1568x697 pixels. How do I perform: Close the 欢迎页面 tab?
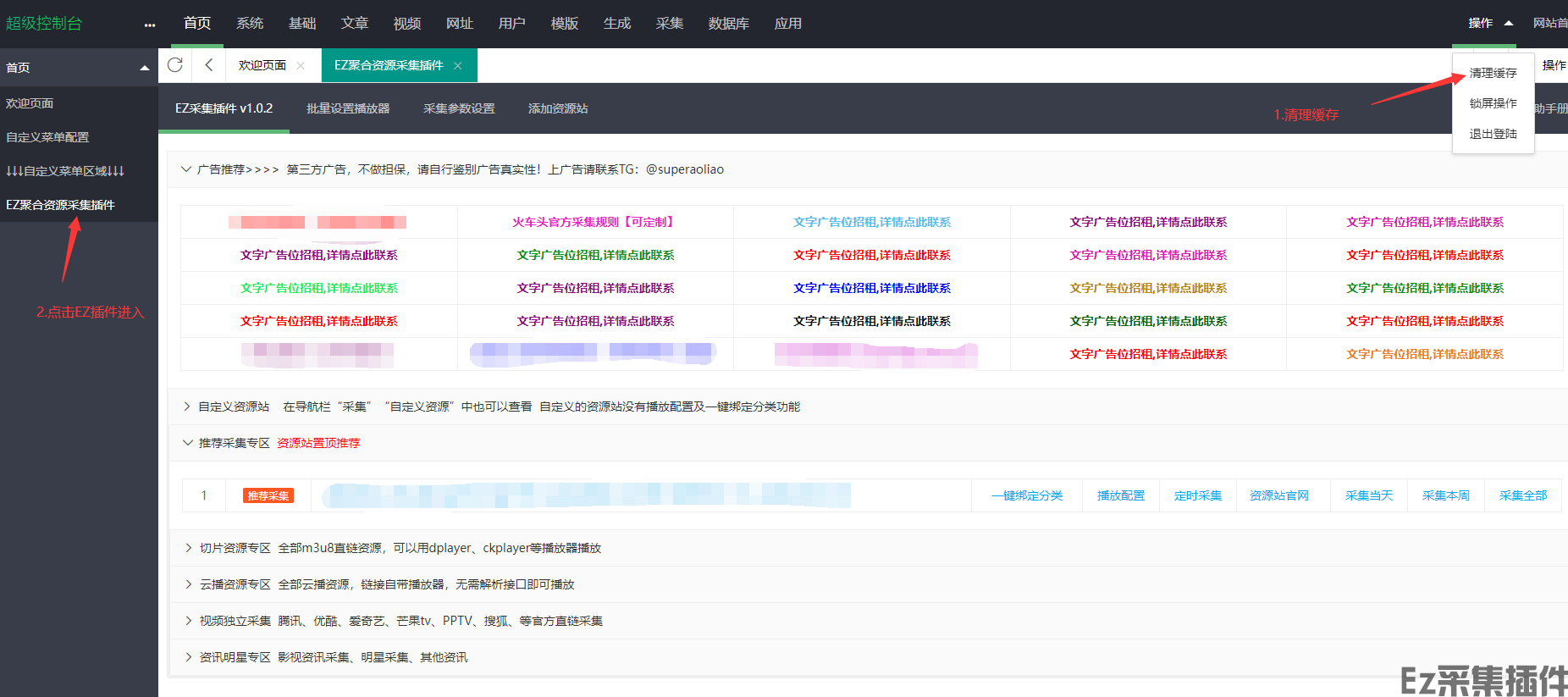point(301,65)
